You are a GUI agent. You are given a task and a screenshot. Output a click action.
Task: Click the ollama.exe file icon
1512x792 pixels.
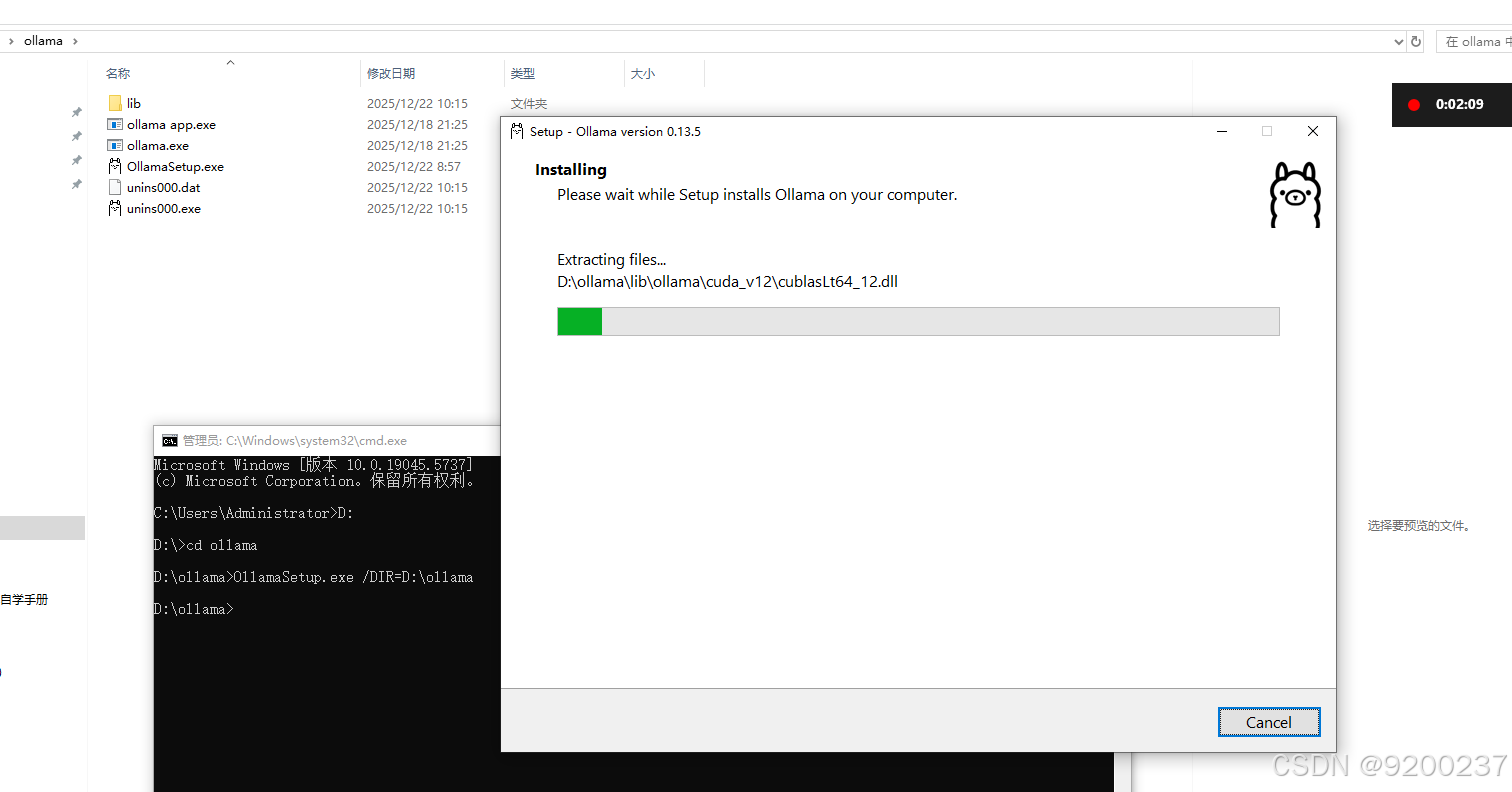tap(115, 145)
